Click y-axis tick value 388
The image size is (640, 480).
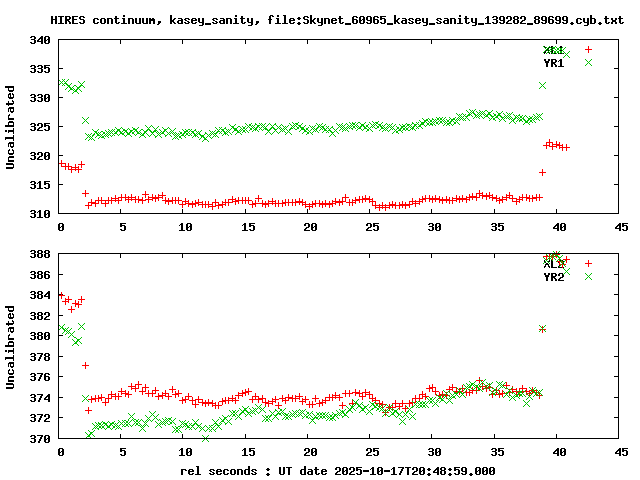coord(40,254)
